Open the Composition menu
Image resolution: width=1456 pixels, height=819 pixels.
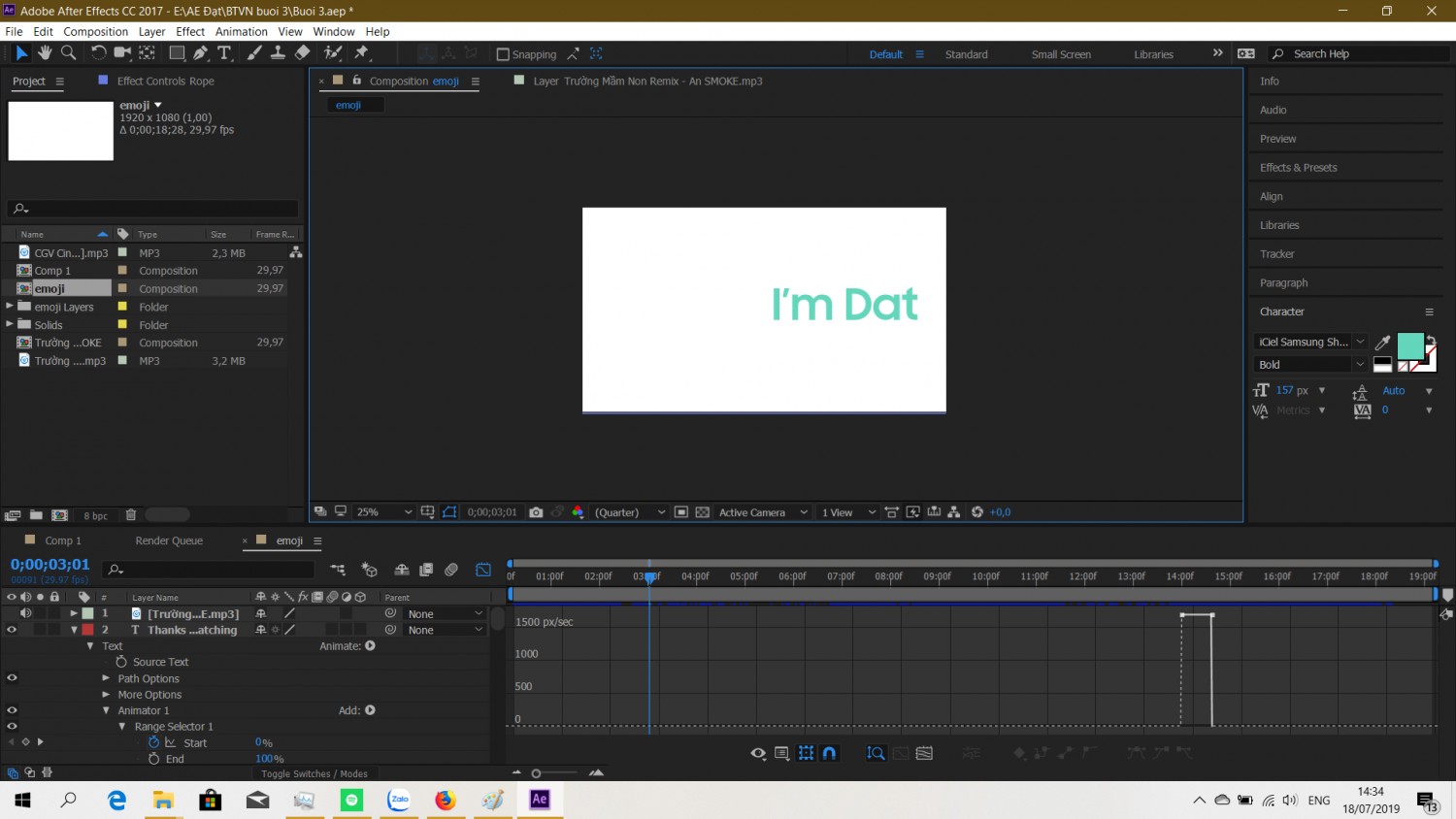(x=95, y=31)
